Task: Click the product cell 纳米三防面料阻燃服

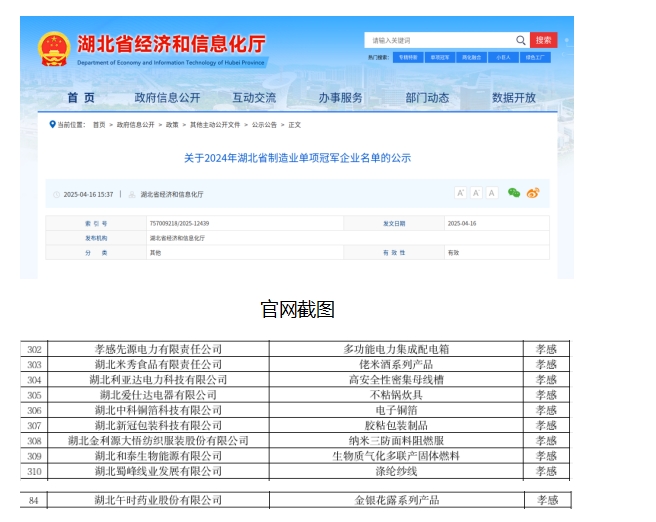Action: coord(396,440)
